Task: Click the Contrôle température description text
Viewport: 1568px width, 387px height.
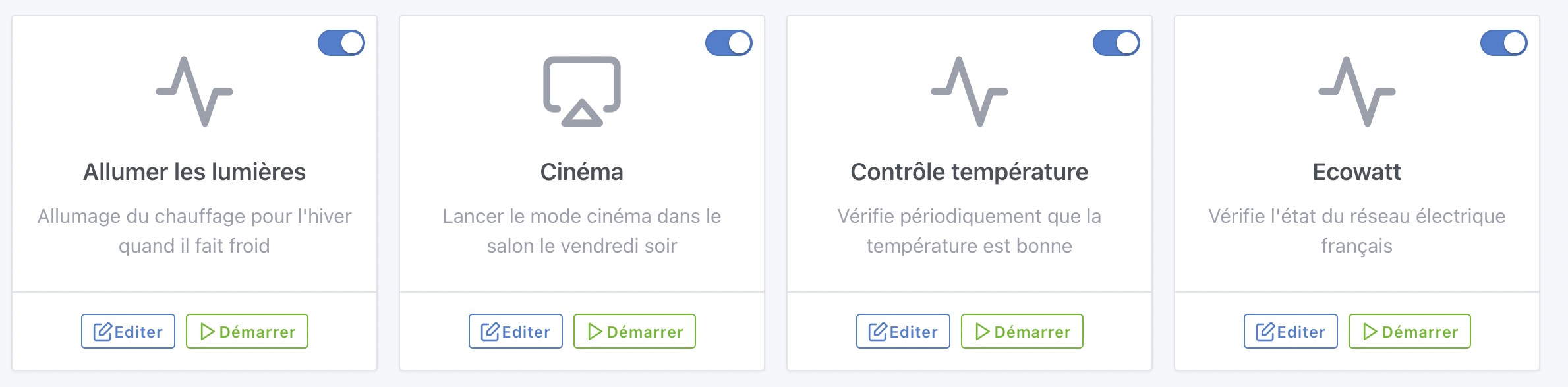Action: tap(969, 231)
